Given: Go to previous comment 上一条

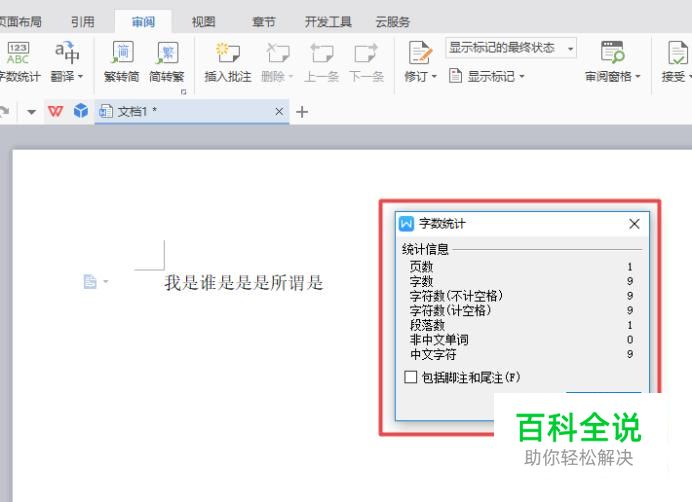Looking at the screenshot, I should click(321, 62).
